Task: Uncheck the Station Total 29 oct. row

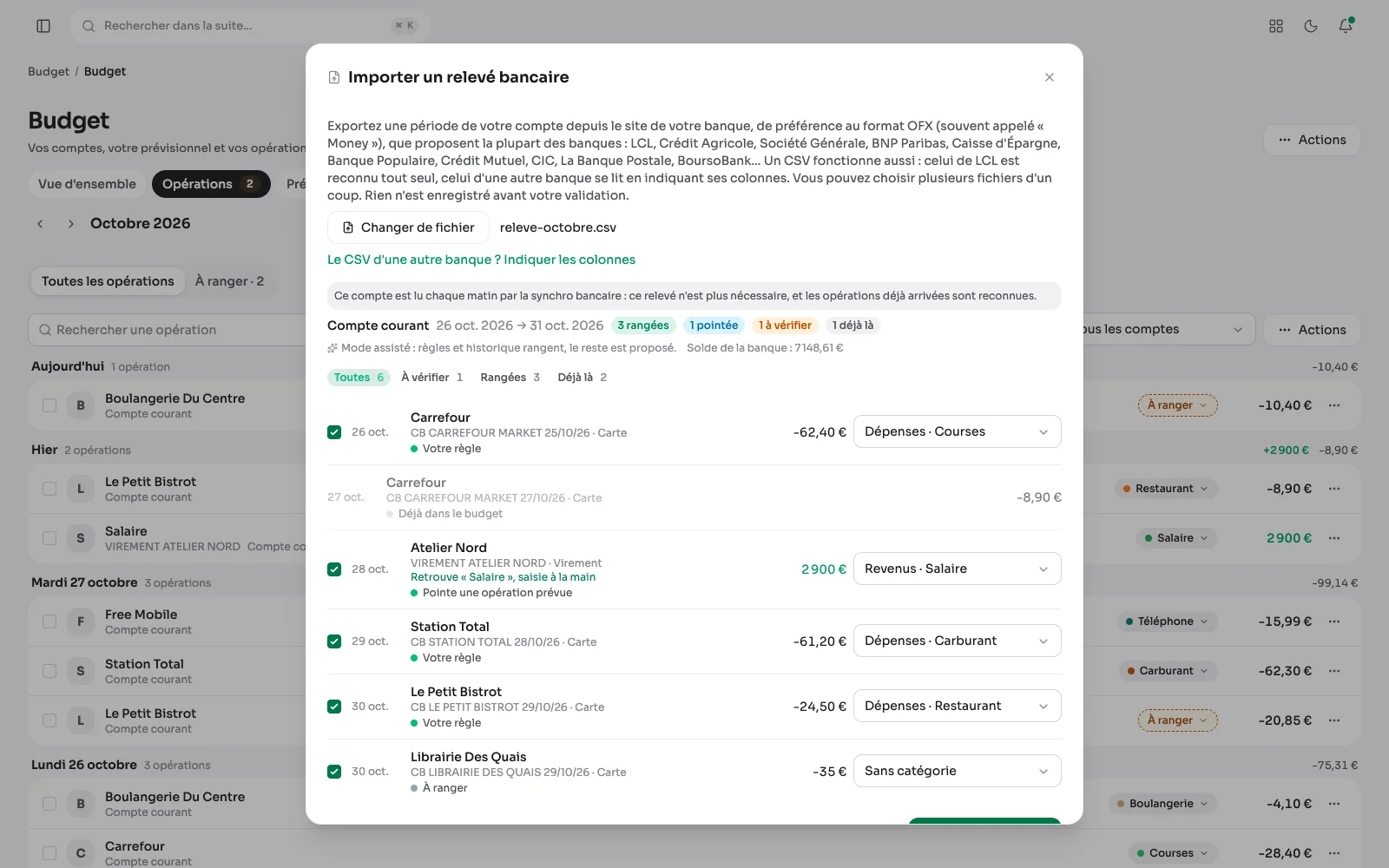Action: pos(334,641)
